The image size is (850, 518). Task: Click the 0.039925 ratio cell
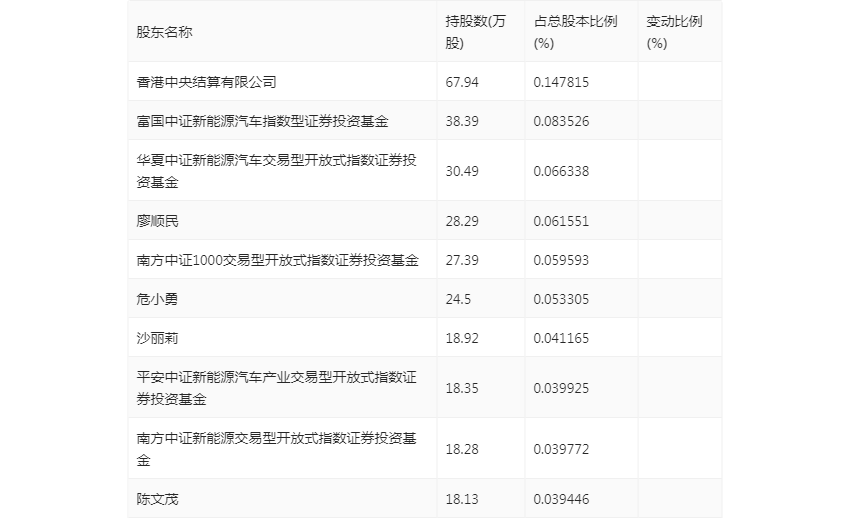(561, 388)
